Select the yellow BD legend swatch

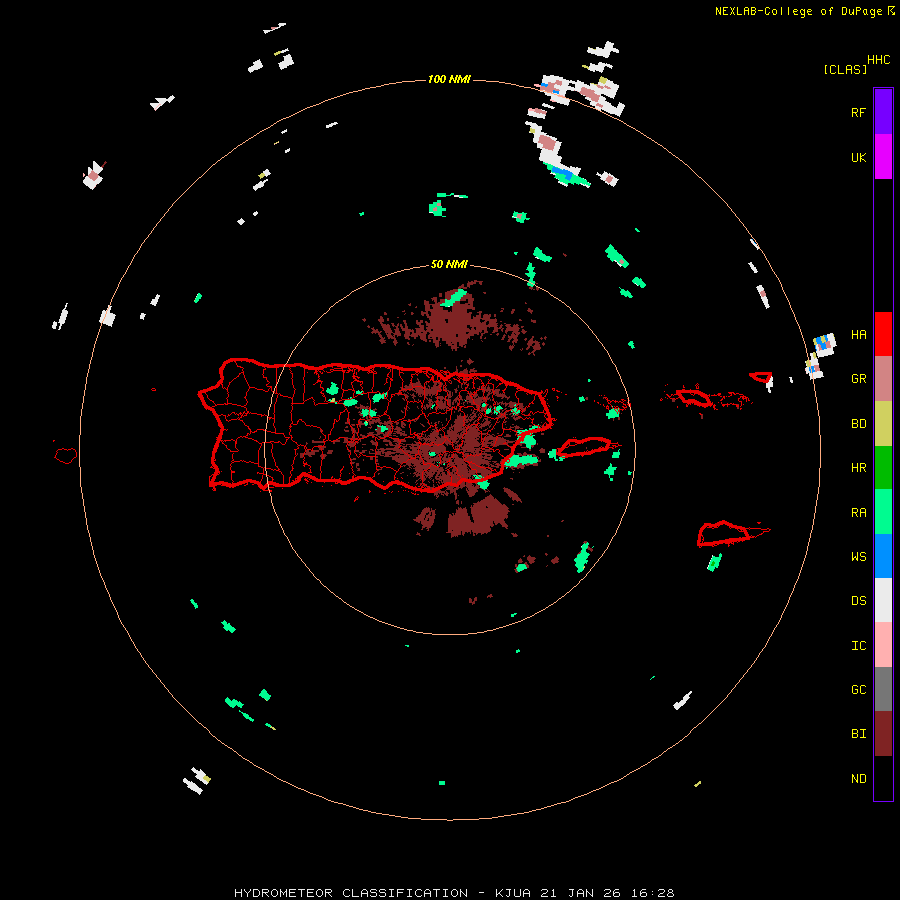(883, 424)
